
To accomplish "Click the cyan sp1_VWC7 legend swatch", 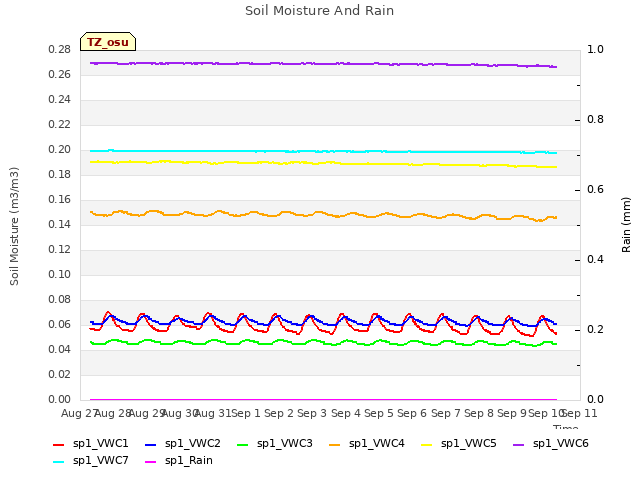I will (x=59, y=462).
